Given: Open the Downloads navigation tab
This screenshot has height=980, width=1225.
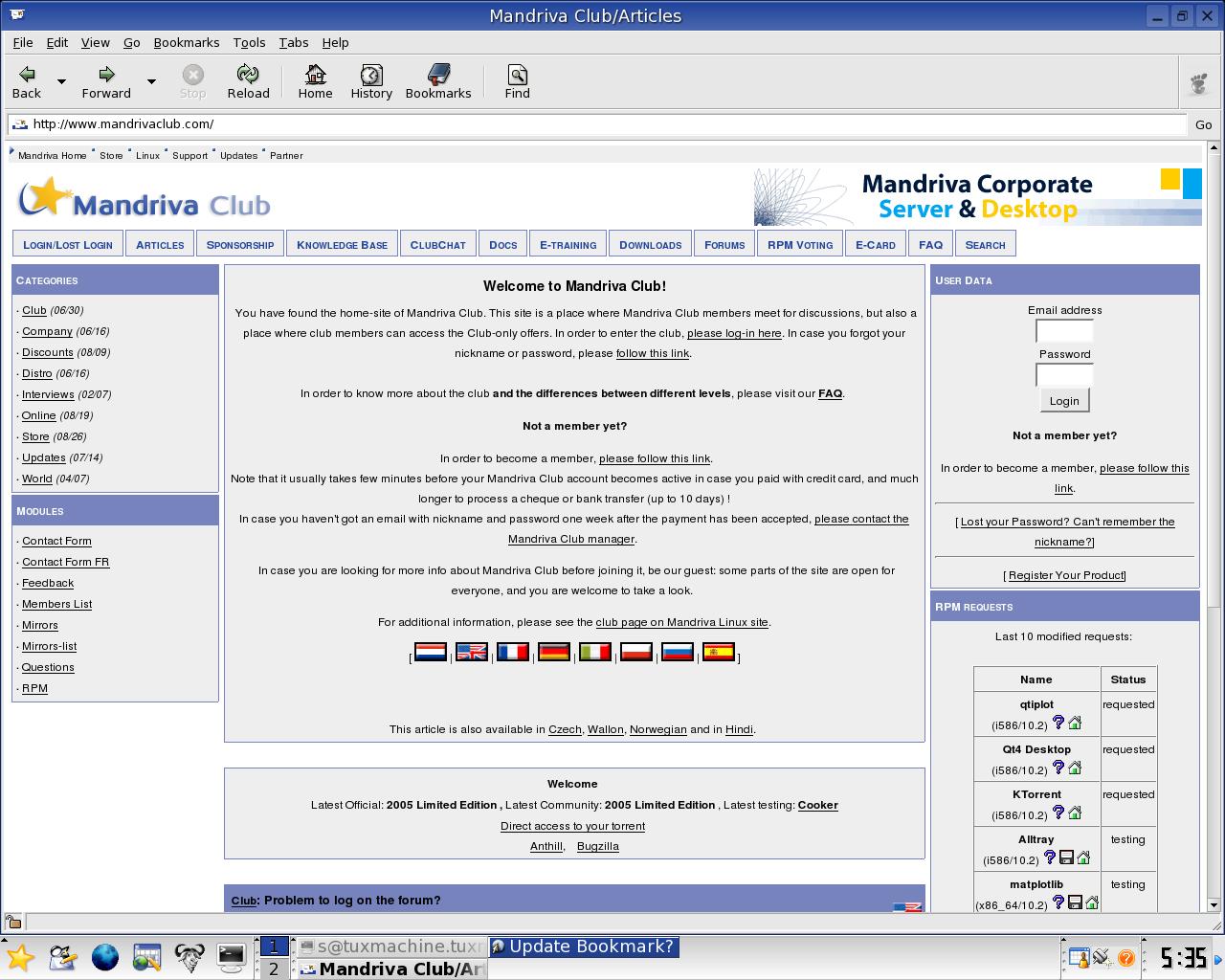Looking at the screenshot, I should click(651, 245).
